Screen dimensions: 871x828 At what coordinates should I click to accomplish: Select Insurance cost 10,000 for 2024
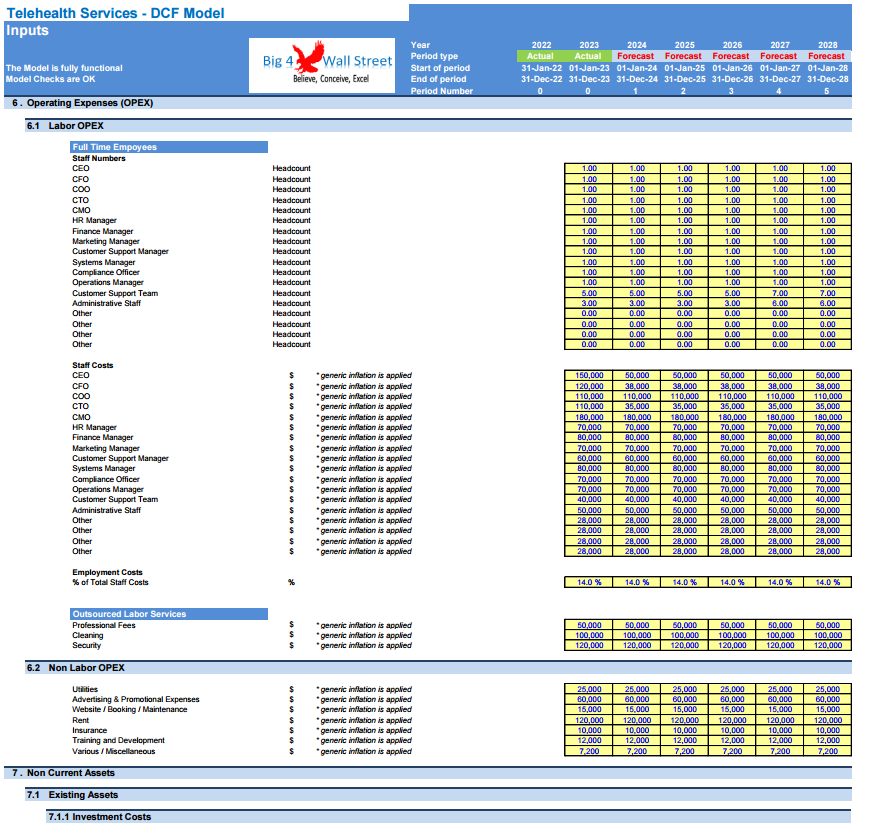click(637, 731)
